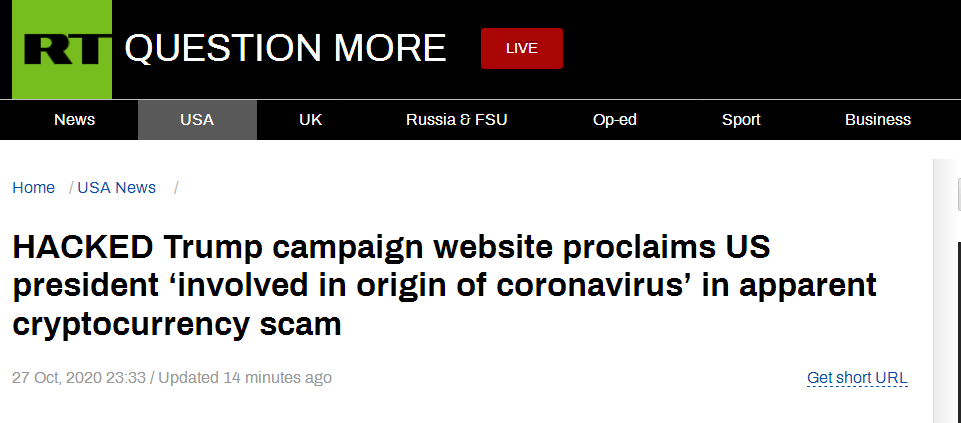Click the Home breadcrumb link
This screenshot has height=423, width=961.
click(34, 188)
